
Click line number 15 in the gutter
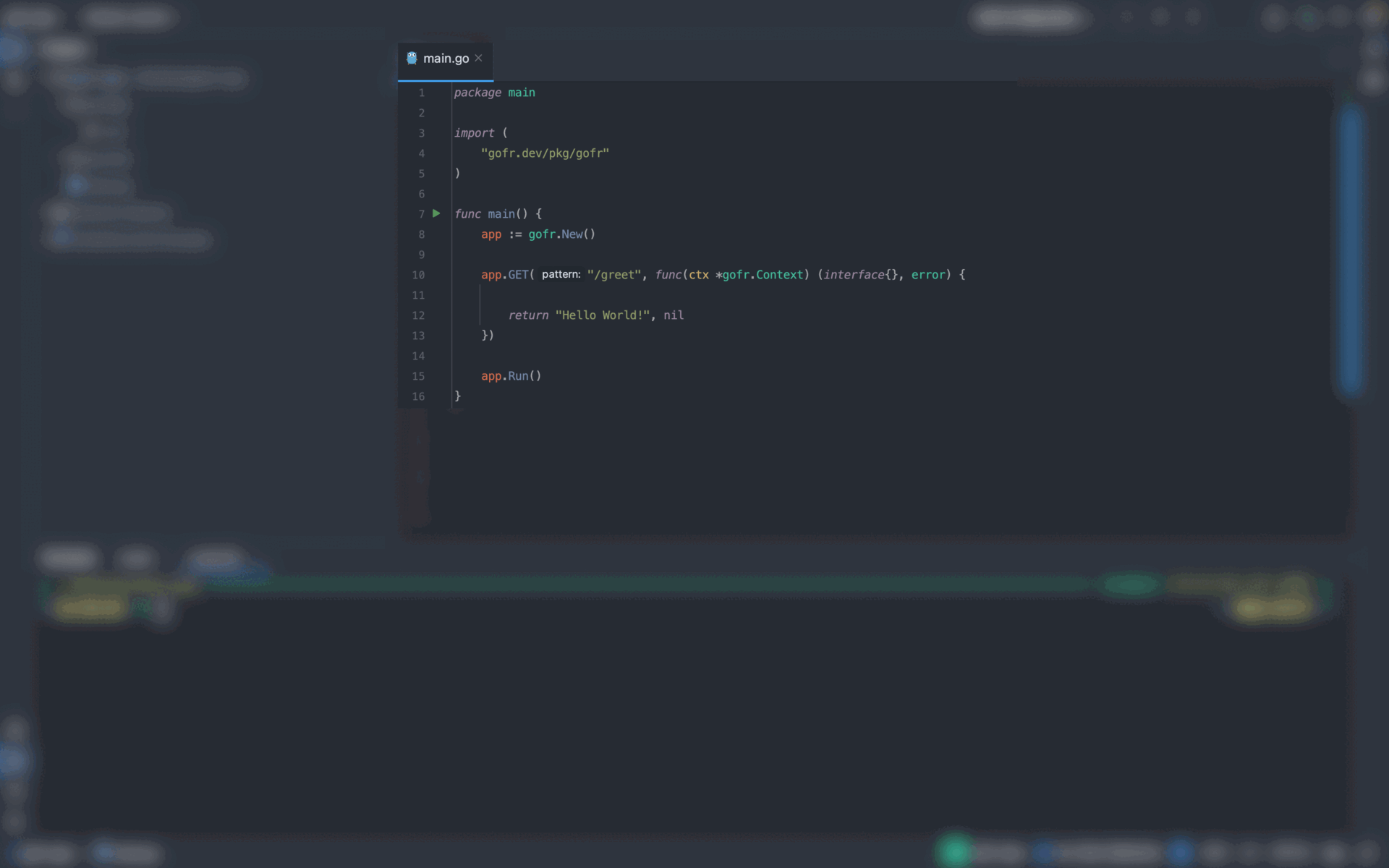[x=418, y=376]
